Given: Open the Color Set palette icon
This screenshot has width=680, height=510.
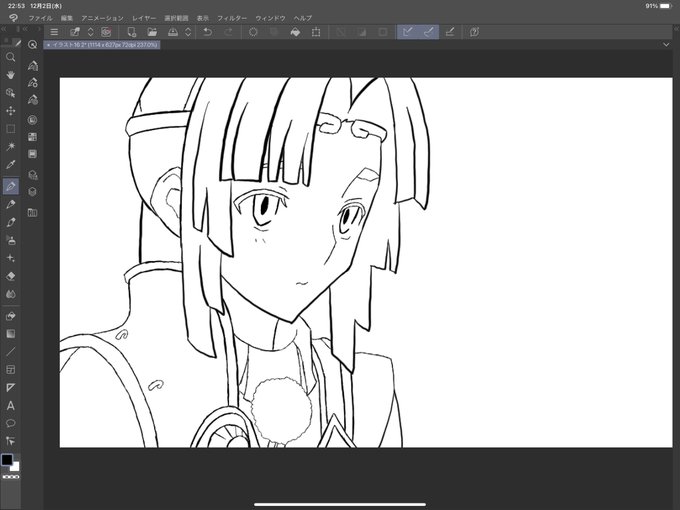Looking at the screenshot, I should (x=33, y=137).
